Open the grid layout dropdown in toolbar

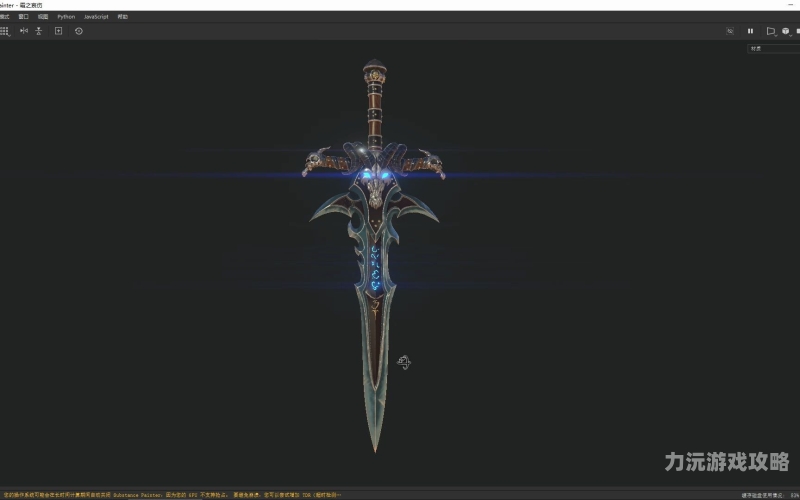pyautogui.click(x=5, y=31)
